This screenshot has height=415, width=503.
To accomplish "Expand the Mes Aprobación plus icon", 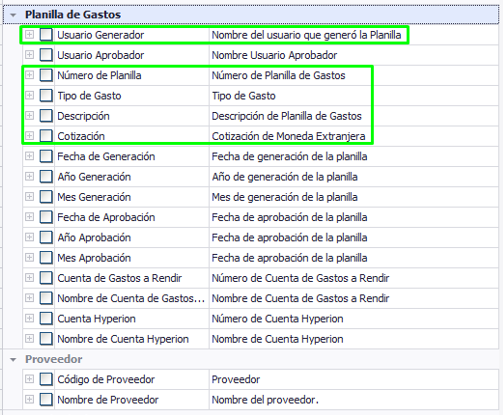I will pos(29,258).
